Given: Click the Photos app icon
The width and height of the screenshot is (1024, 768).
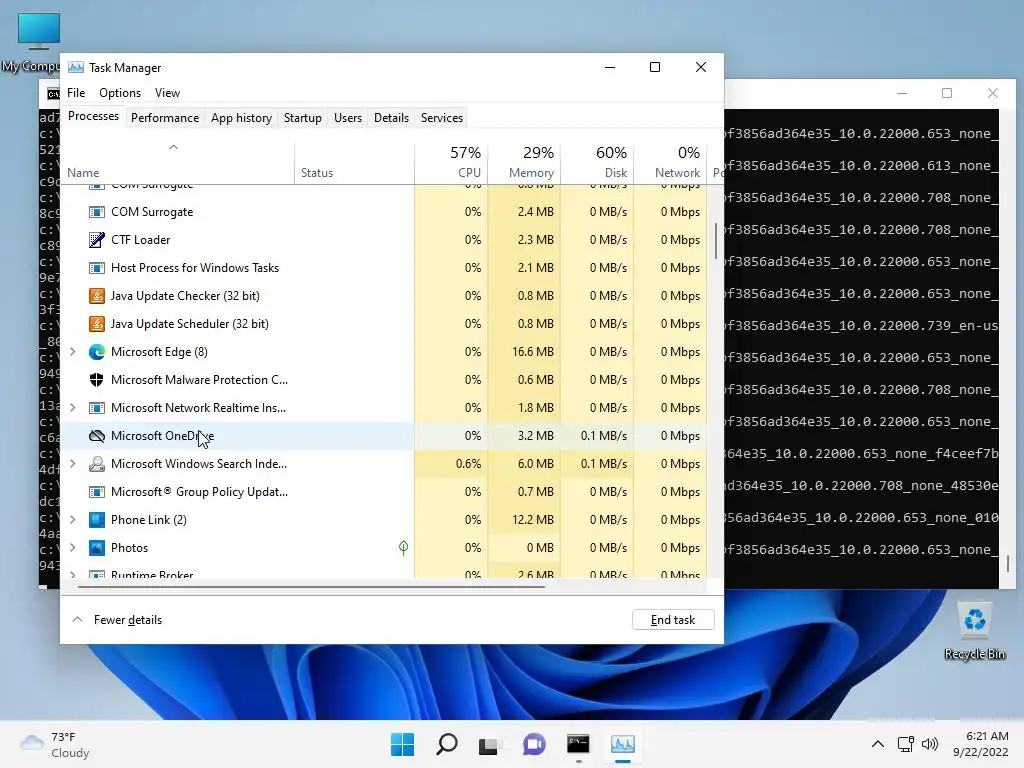Looking at the screenshot, I should (97, 548).
